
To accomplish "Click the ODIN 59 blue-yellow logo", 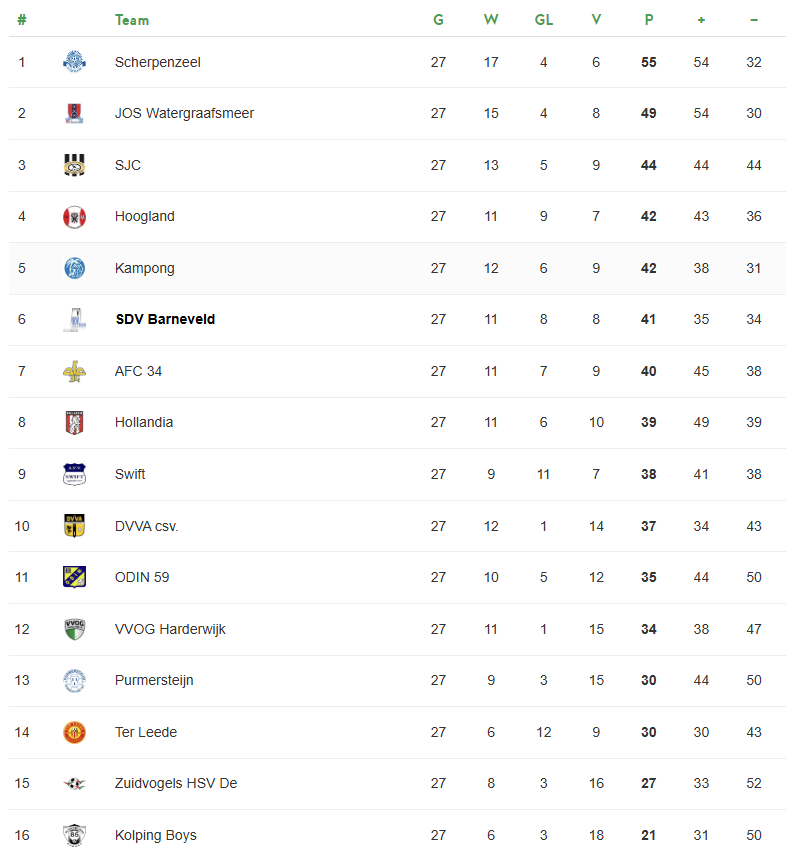I will pos(74,577).
